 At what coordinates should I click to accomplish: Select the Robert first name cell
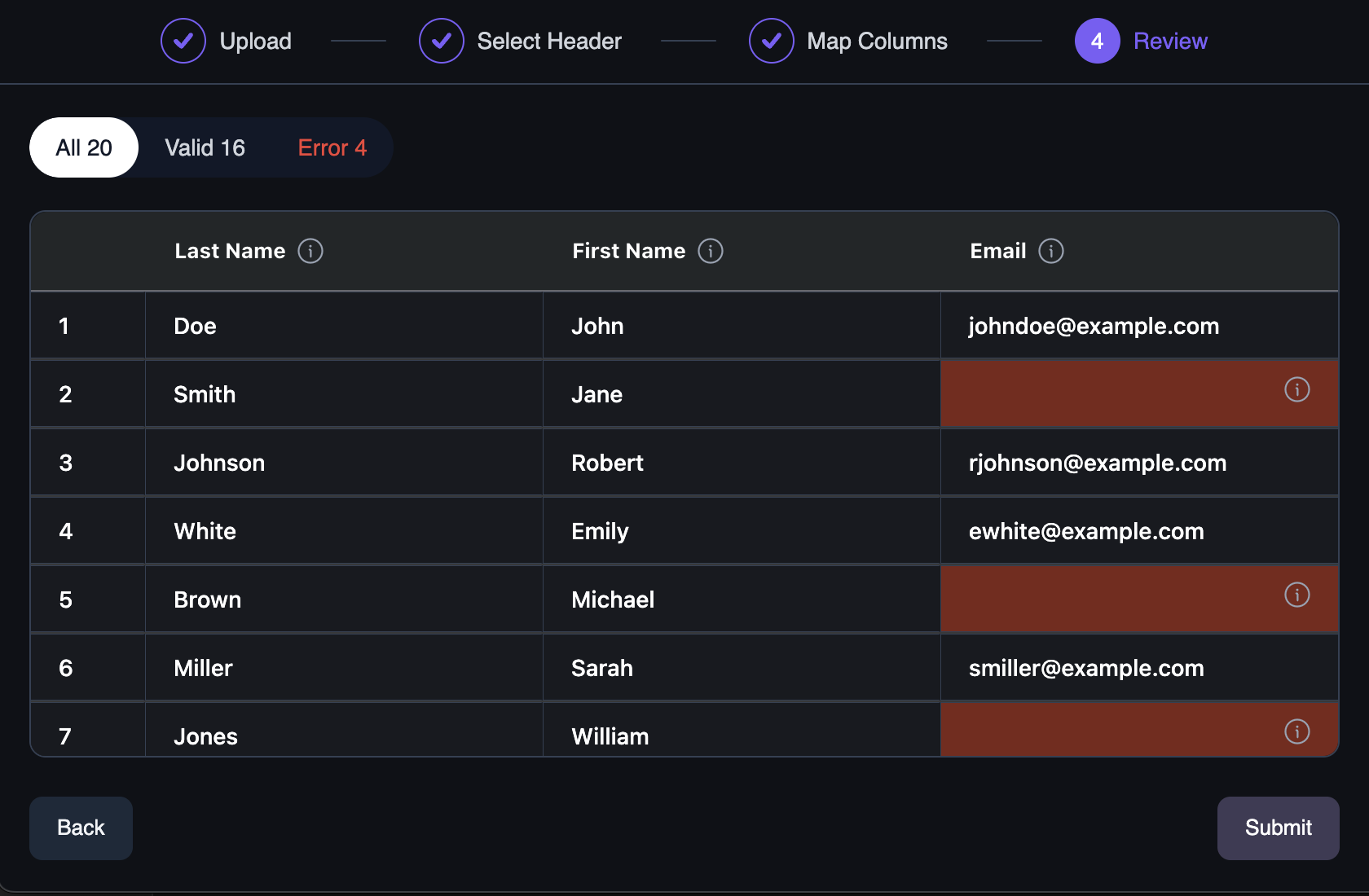point(742,463)
